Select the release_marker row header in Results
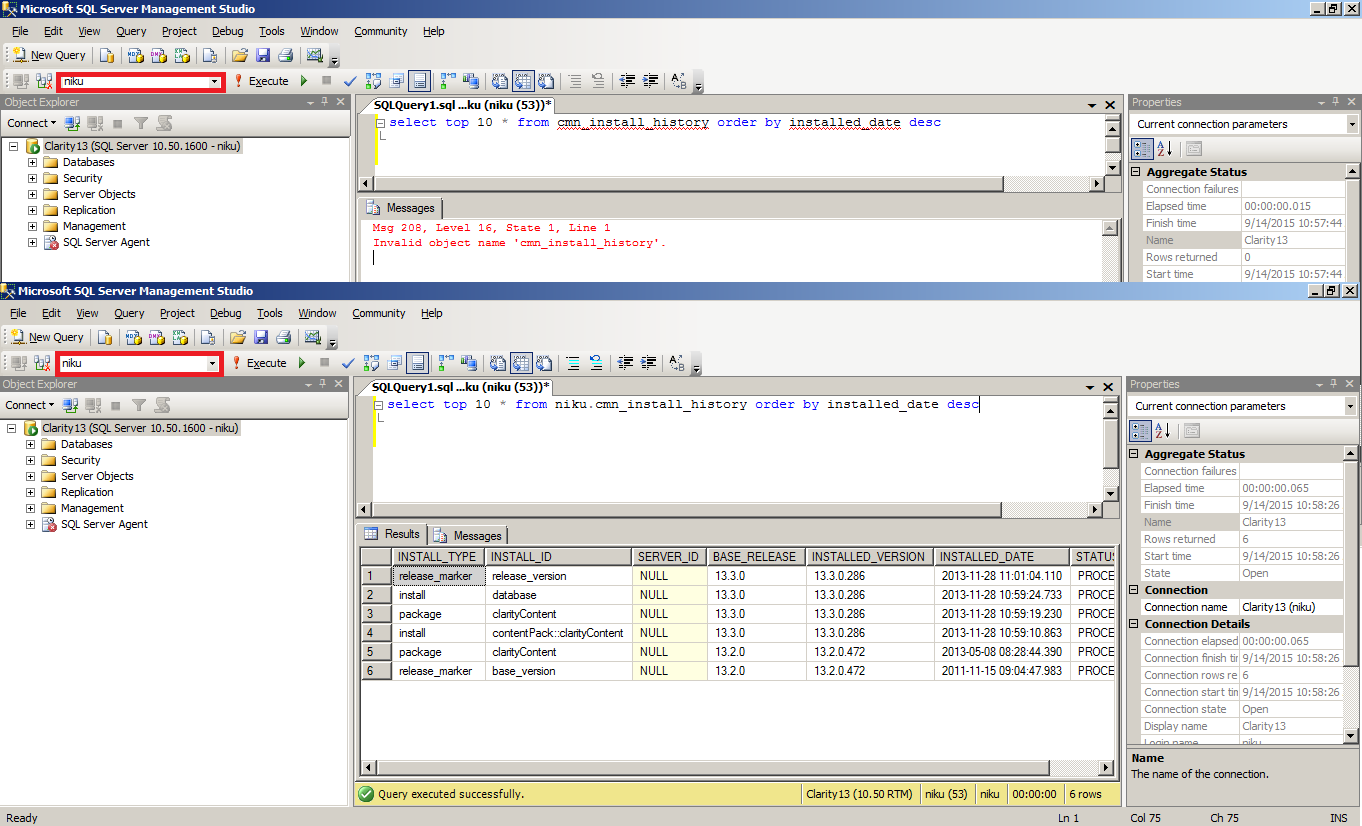 [x=375, y=575]
